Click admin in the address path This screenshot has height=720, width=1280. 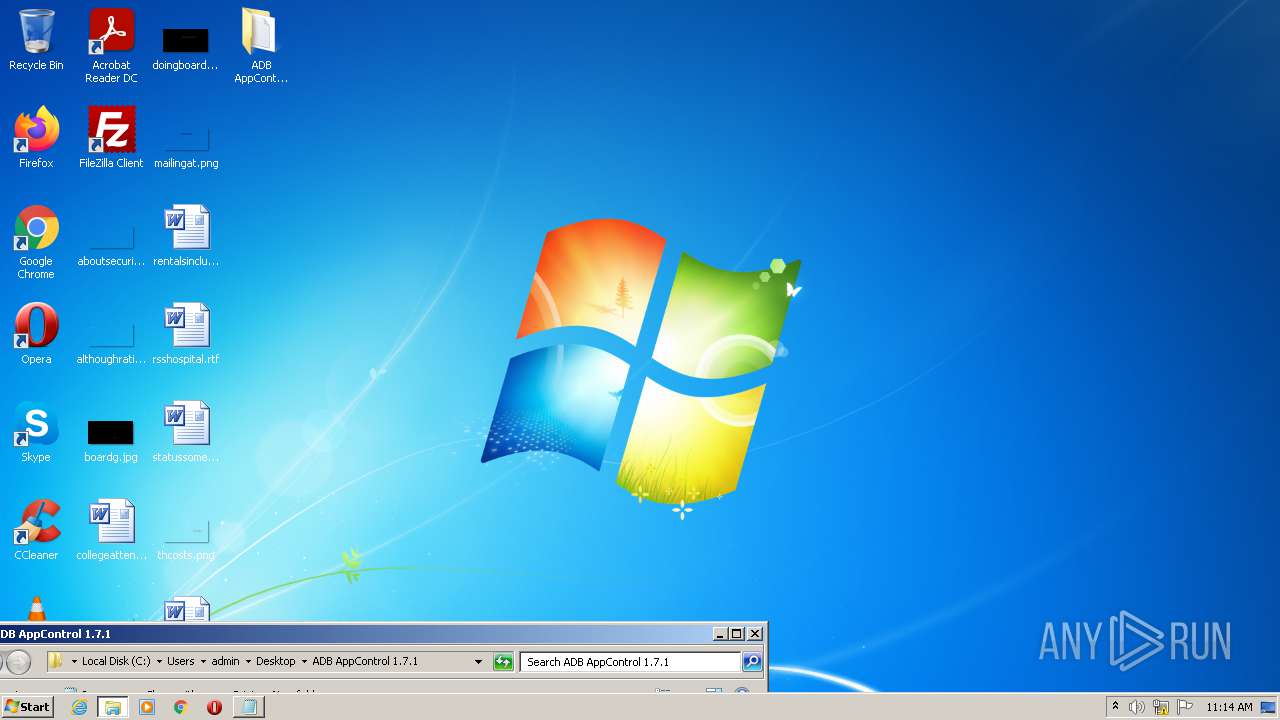225,662
